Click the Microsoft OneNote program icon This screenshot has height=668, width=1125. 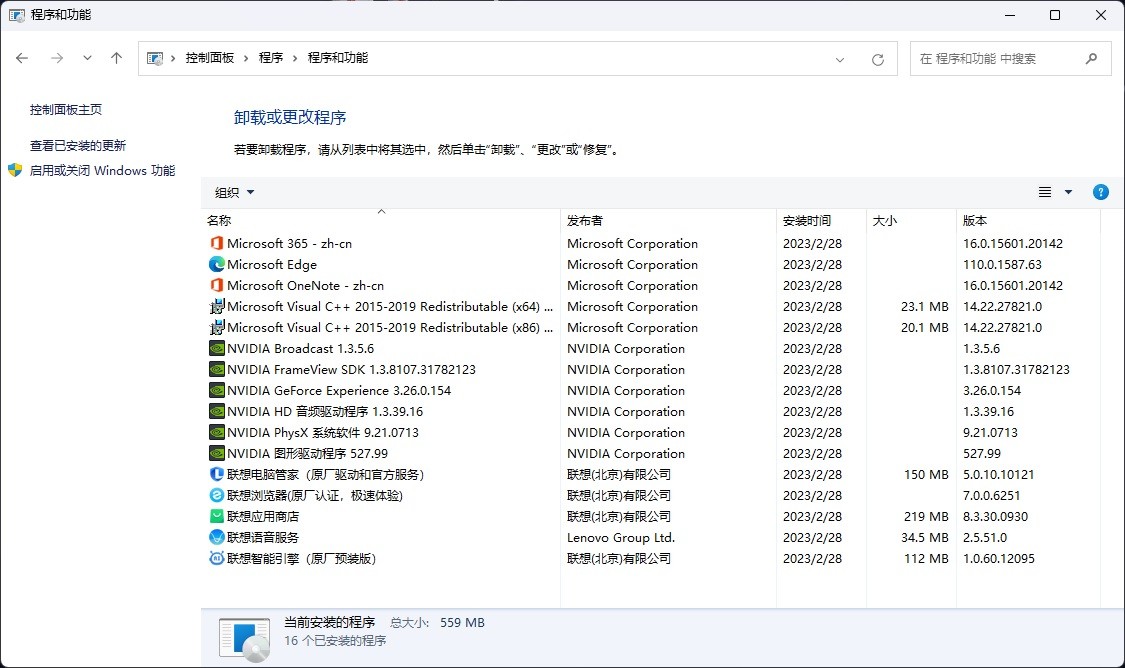pyautogui.click(x=216, y=285)
